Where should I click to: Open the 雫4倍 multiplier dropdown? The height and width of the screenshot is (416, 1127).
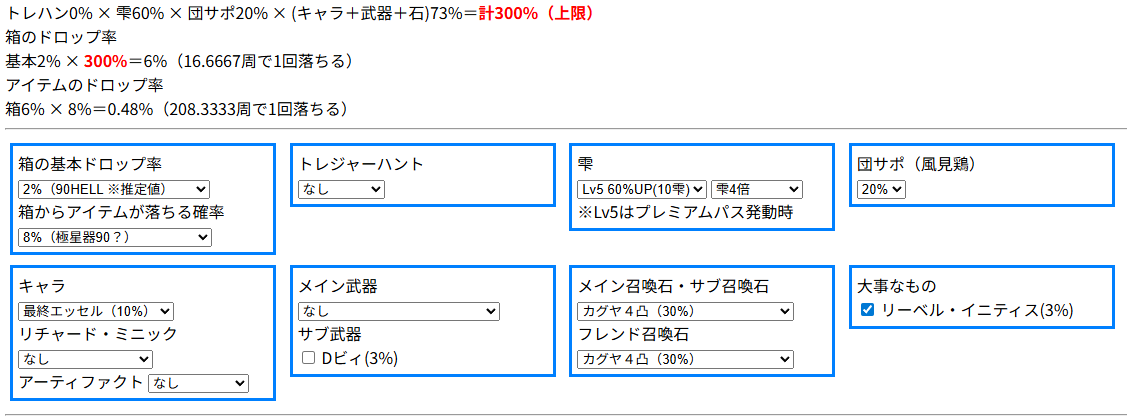pyautogui.click(x=756, y=189)
